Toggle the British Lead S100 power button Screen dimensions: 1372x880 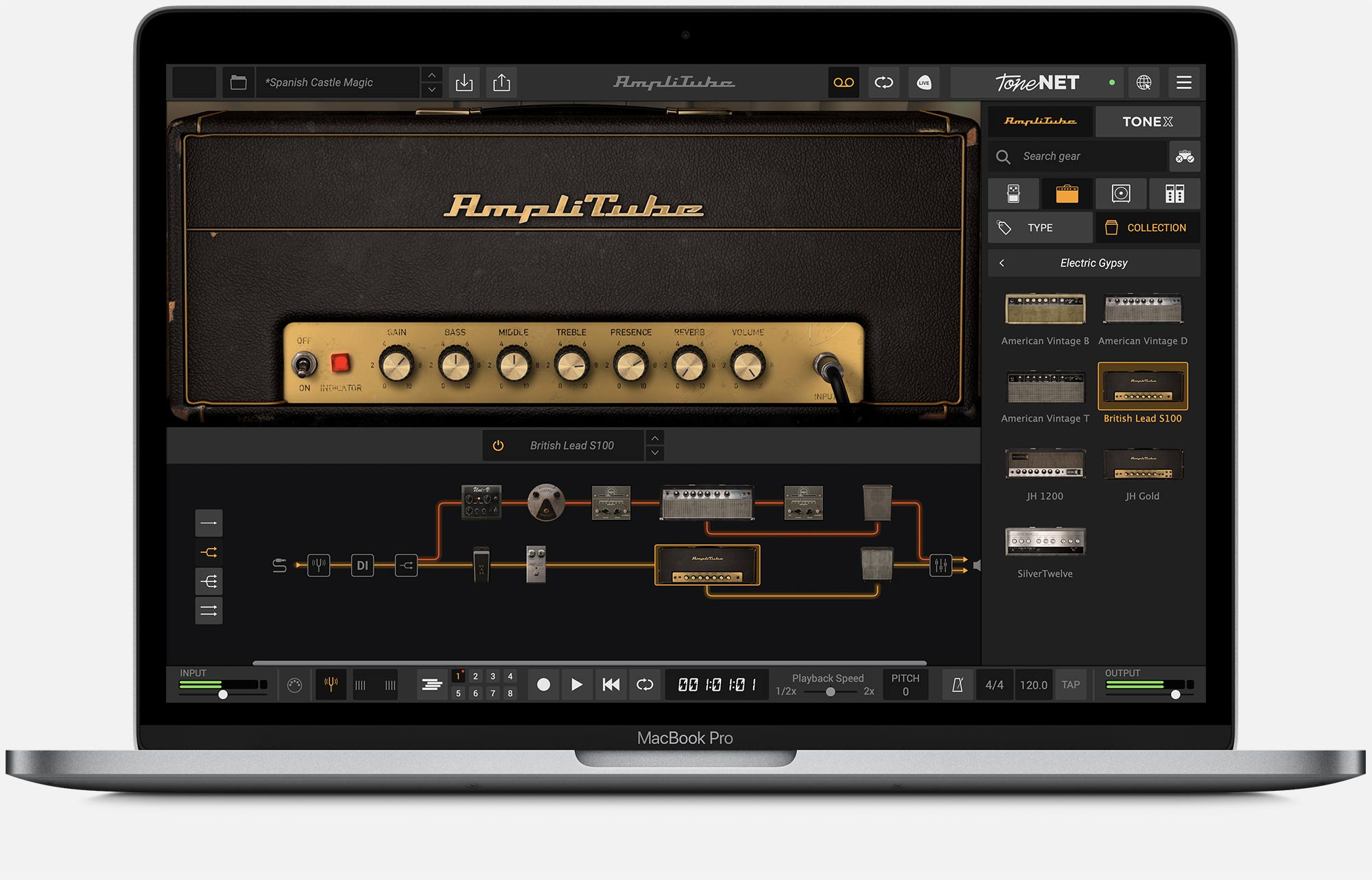[498, 446]
